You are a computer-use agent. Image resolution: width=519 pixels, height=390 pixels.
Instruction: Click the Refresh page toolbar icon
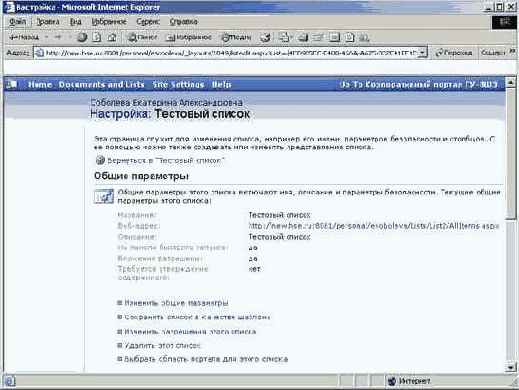(x=97, y=37)
